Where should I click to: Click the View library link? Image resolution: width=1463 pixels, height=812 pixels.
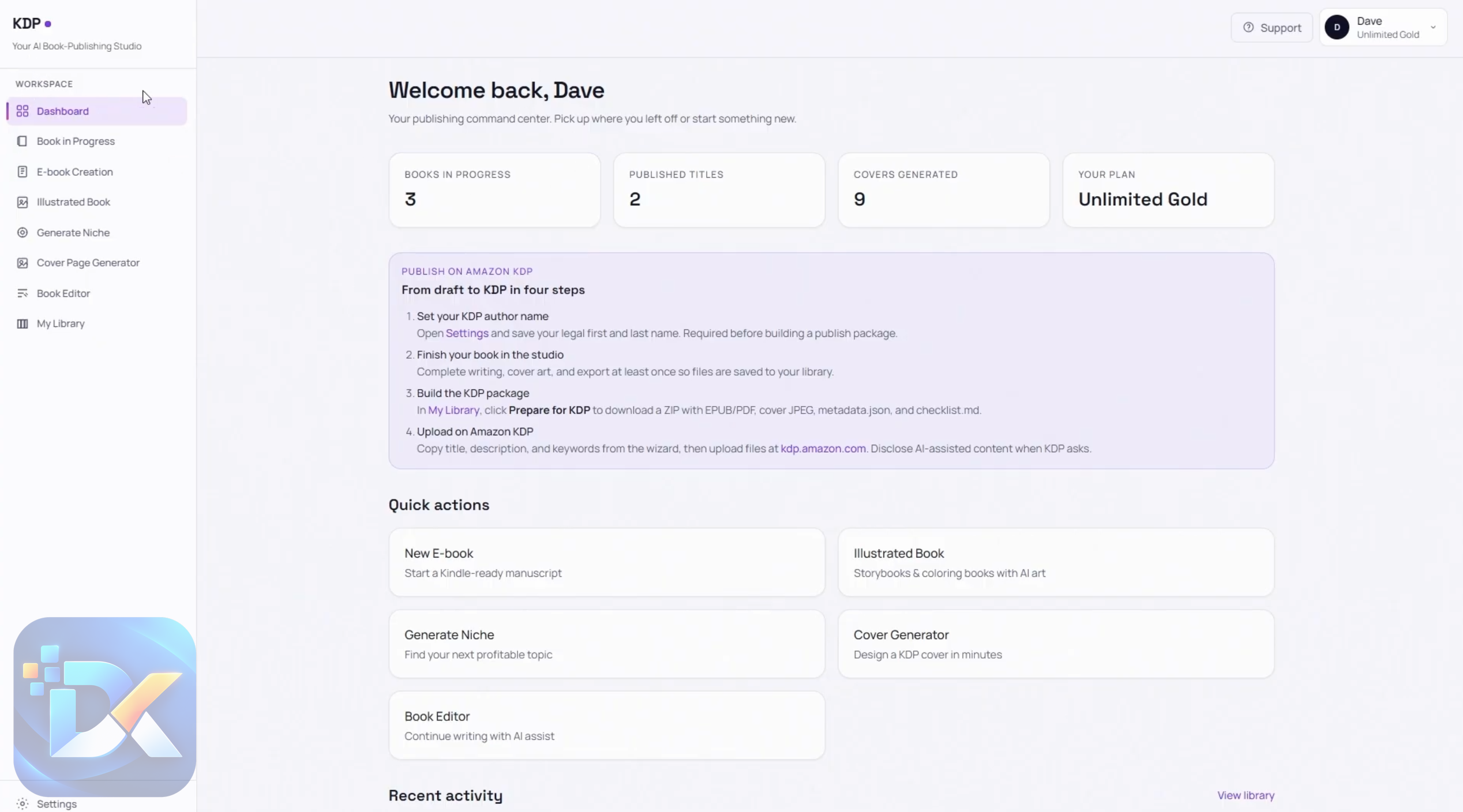click(1246, 795)
